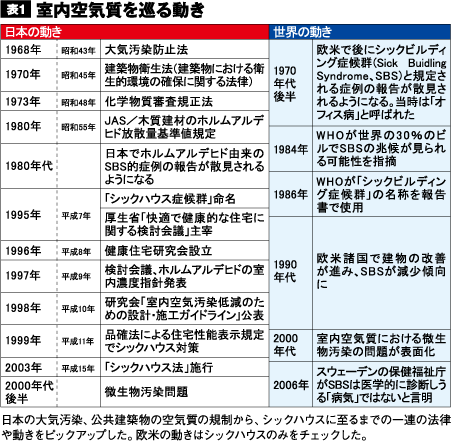Select 'スウェーデンの保健福祉庁' description cell
This screenshot has height=441, width=451.
pos(382,384)
